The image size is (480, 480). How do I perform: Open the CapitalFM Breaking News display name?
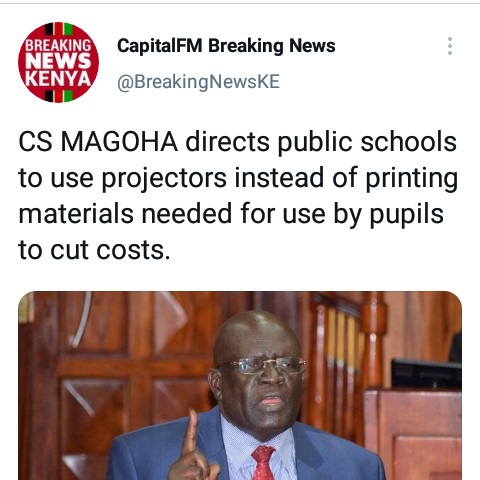(226, 46)
